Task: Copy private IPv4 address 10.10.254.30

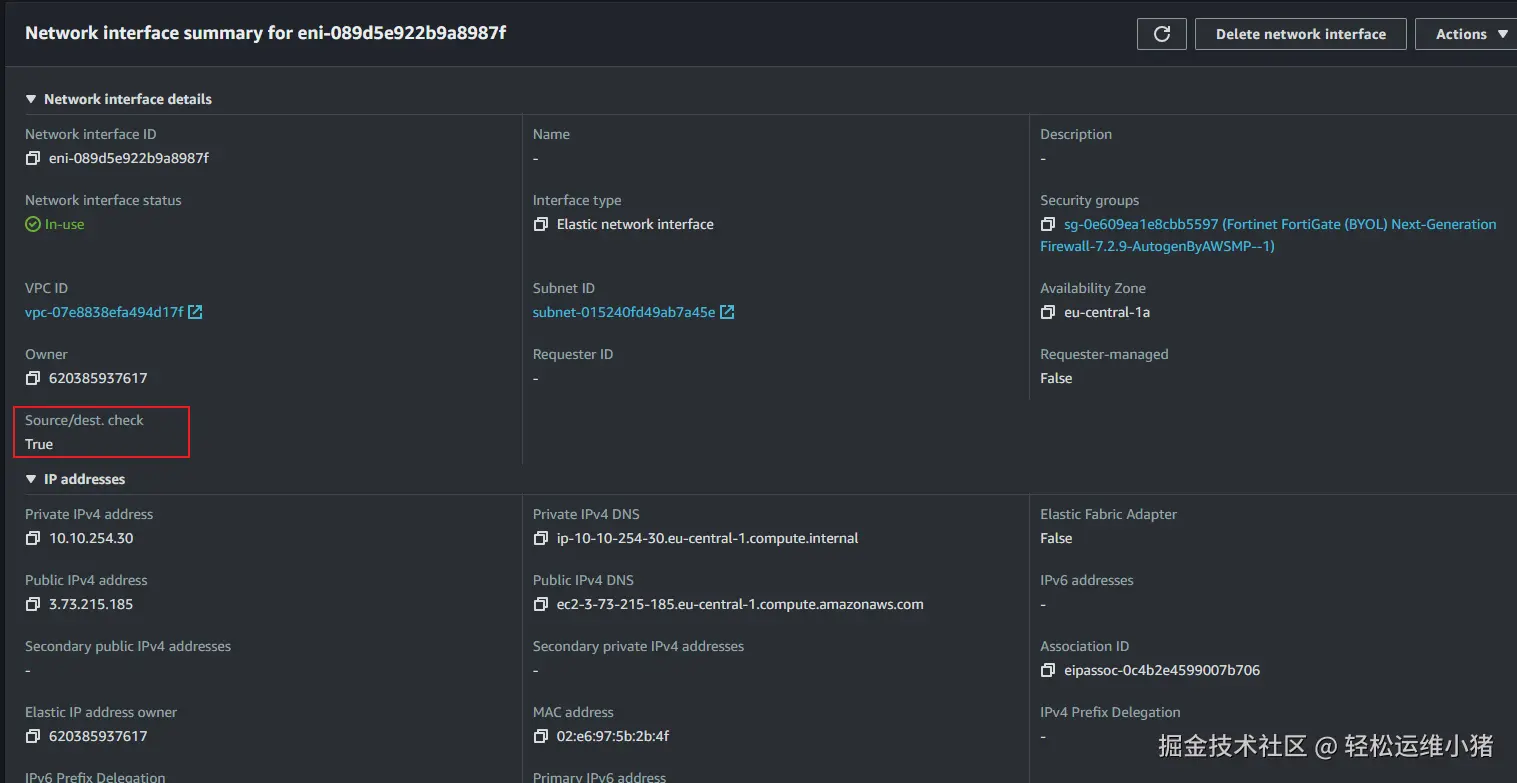Action: (x=33, y=538)
